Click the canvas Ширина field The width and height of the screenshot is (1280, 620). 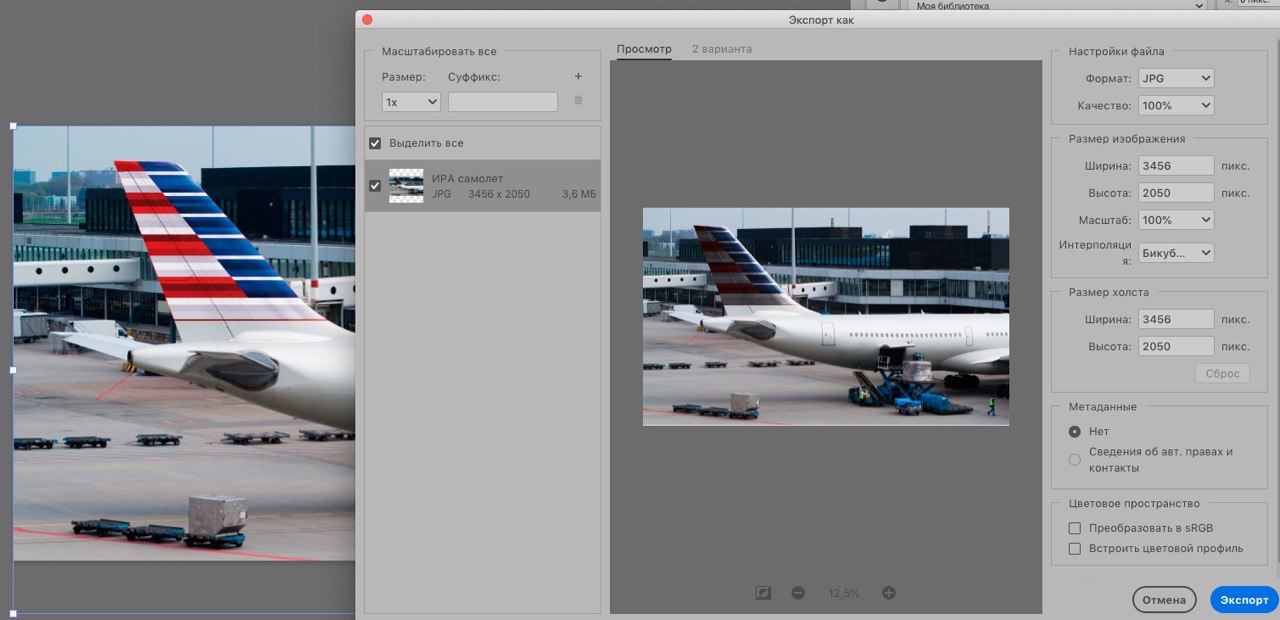[1177, 320]
